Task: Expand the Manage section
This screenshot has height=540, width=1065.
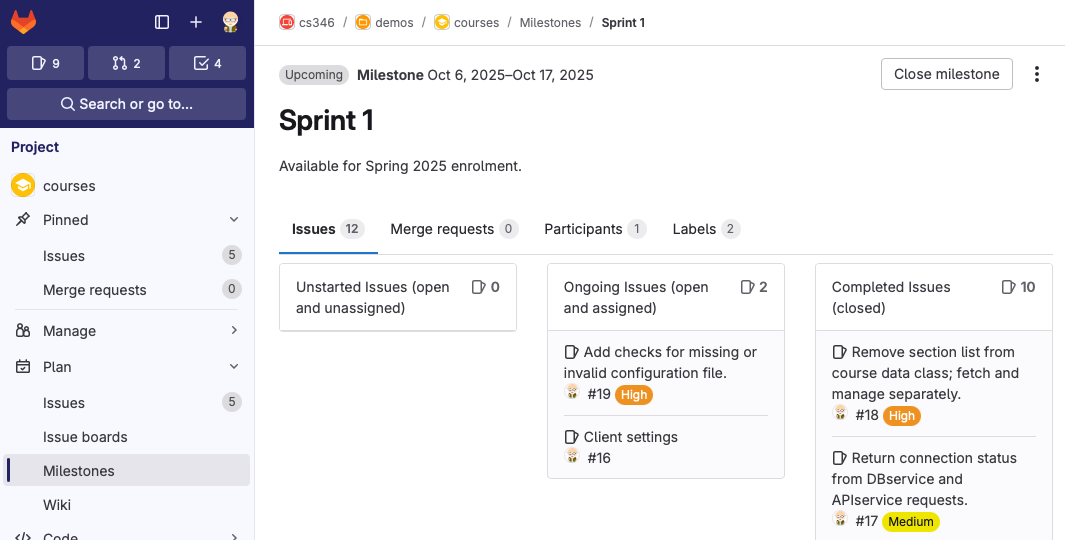Action: pos(234,331)
